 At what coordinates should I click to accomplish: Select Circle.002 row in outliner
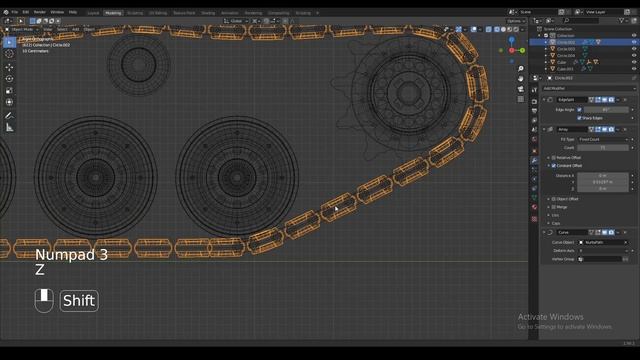583,42
